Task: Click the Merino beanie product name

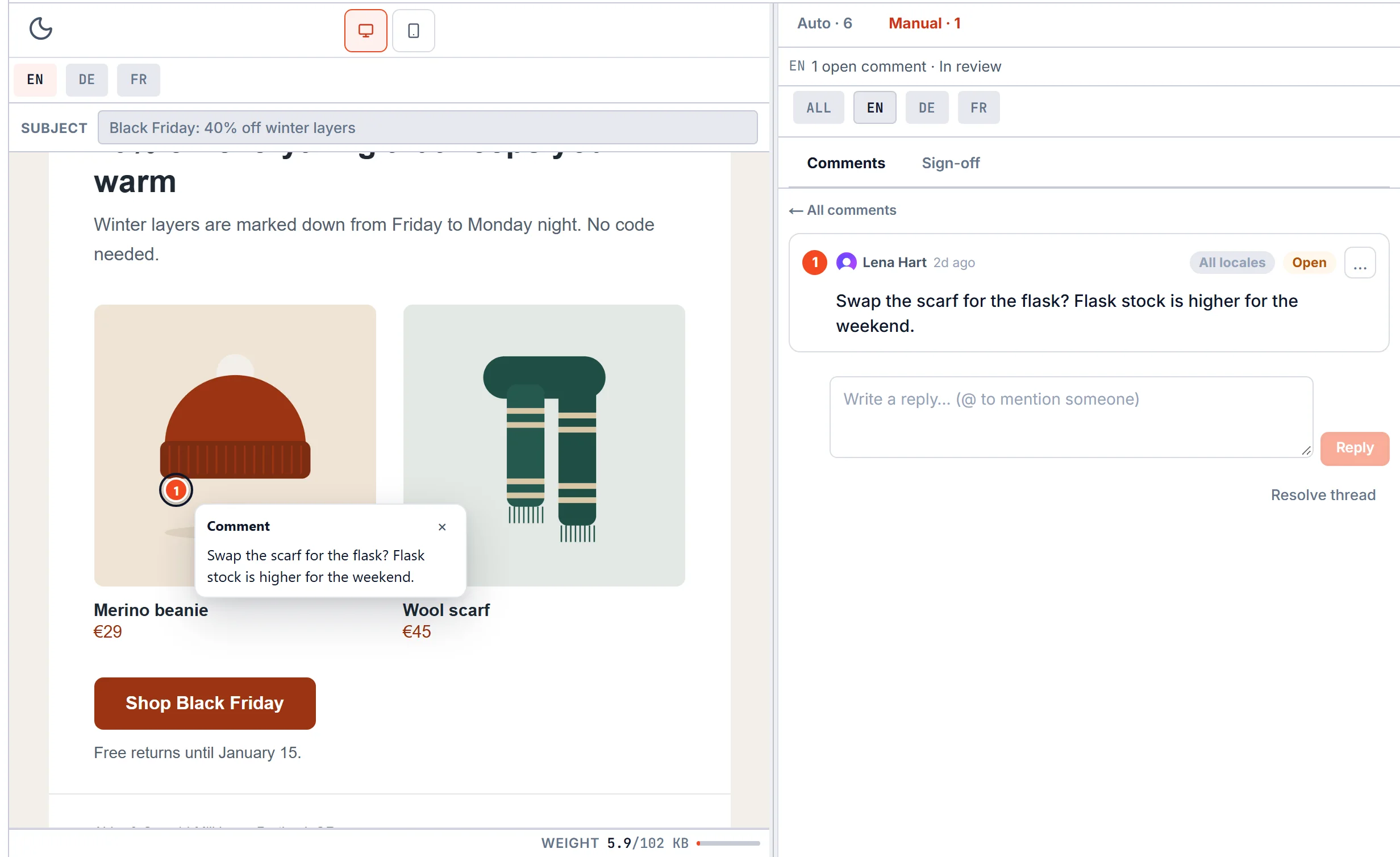Action: pyautogui.click(x=151, y=610)
